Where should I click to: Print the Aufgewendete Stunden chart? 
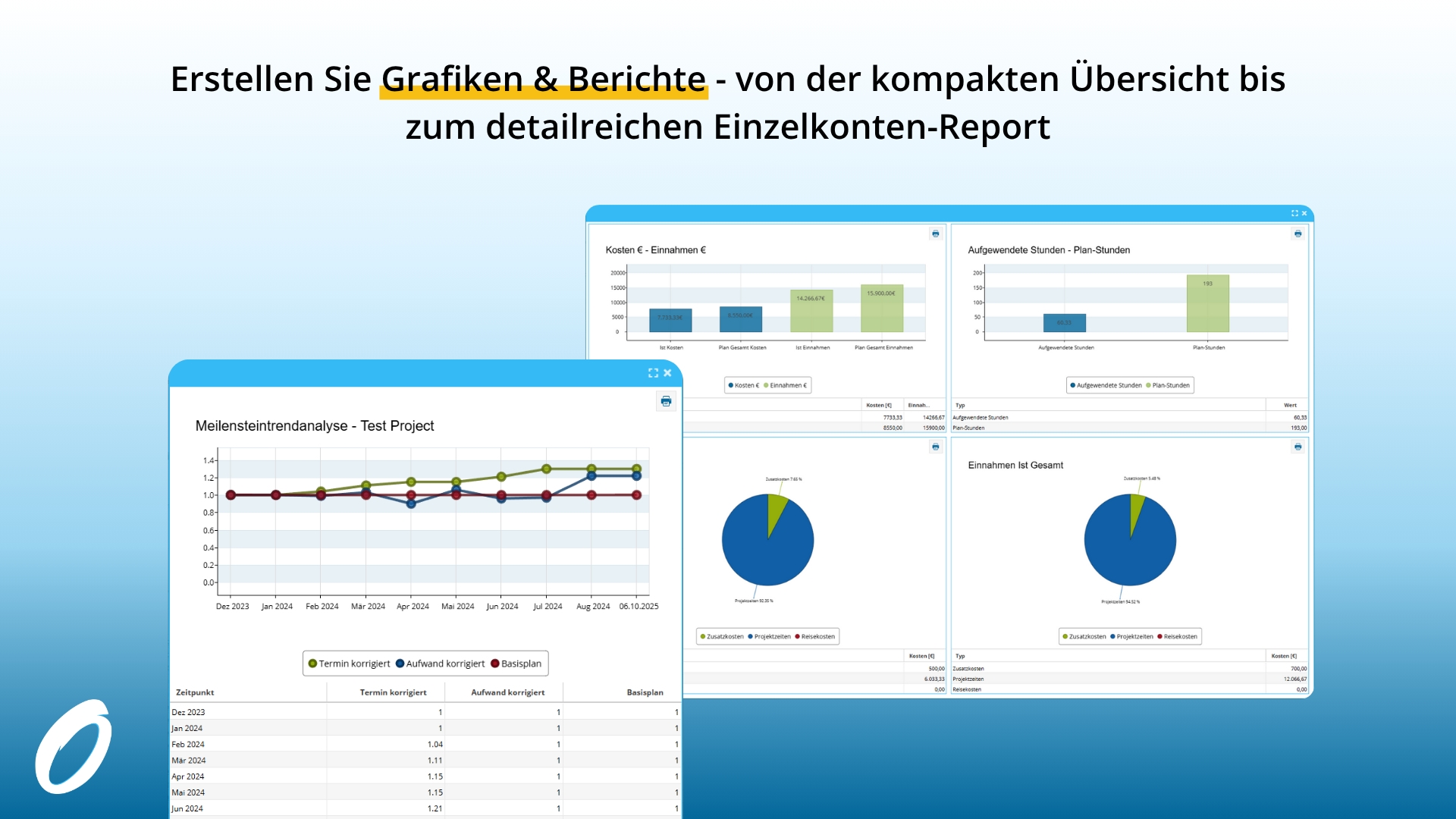coord(1298,234)
